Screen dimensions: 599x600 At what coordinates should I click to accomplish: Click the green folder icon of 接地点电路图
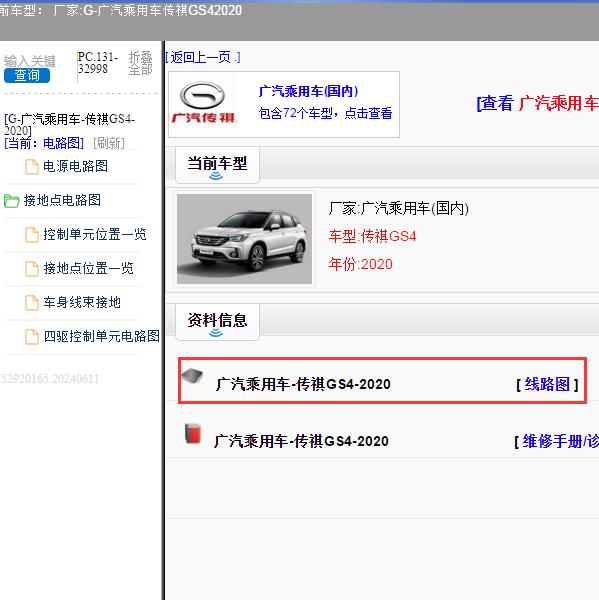(11, 201)
